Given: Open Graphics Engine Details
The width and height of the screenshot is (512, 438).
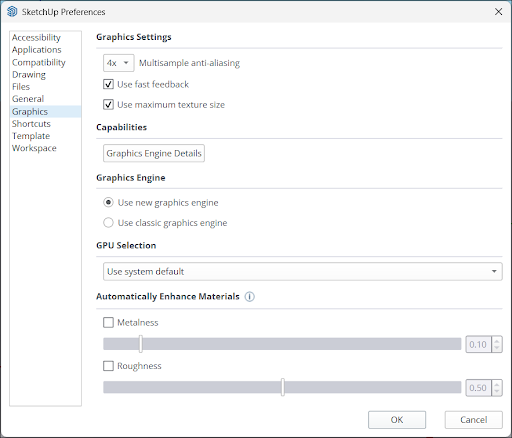Looking at the screenshot, I should coord(154,153).
